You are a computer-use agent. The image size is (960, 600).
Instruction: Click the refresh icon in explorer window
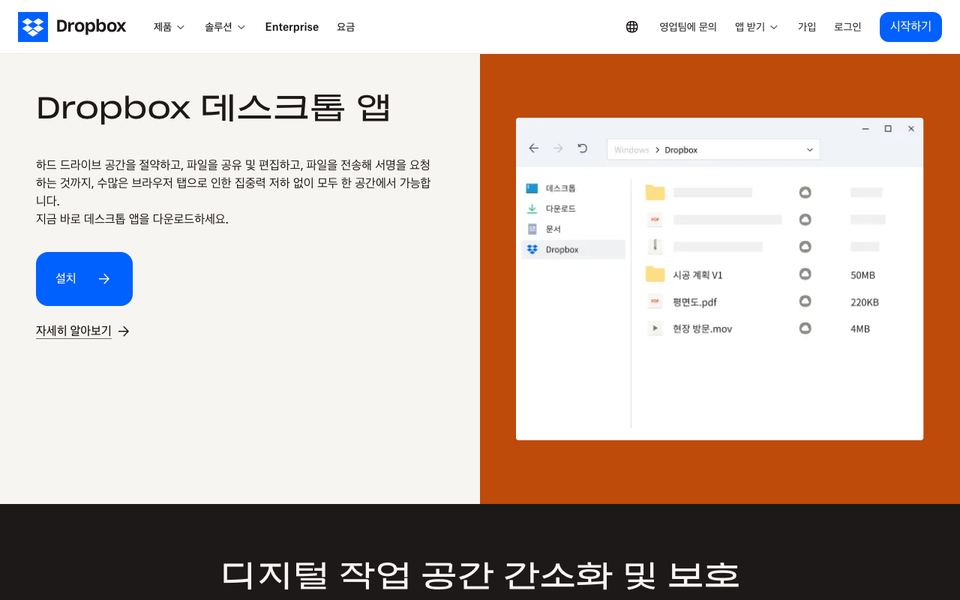(x=582, y=149)
